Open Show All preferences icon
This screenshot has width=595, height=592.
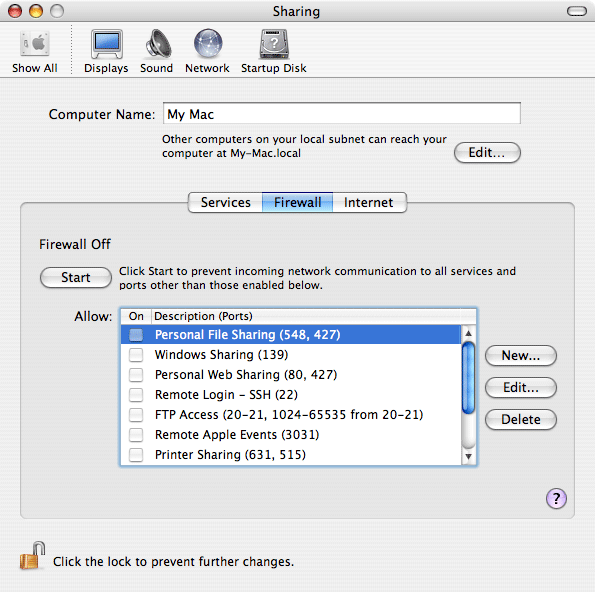point(35,52)
